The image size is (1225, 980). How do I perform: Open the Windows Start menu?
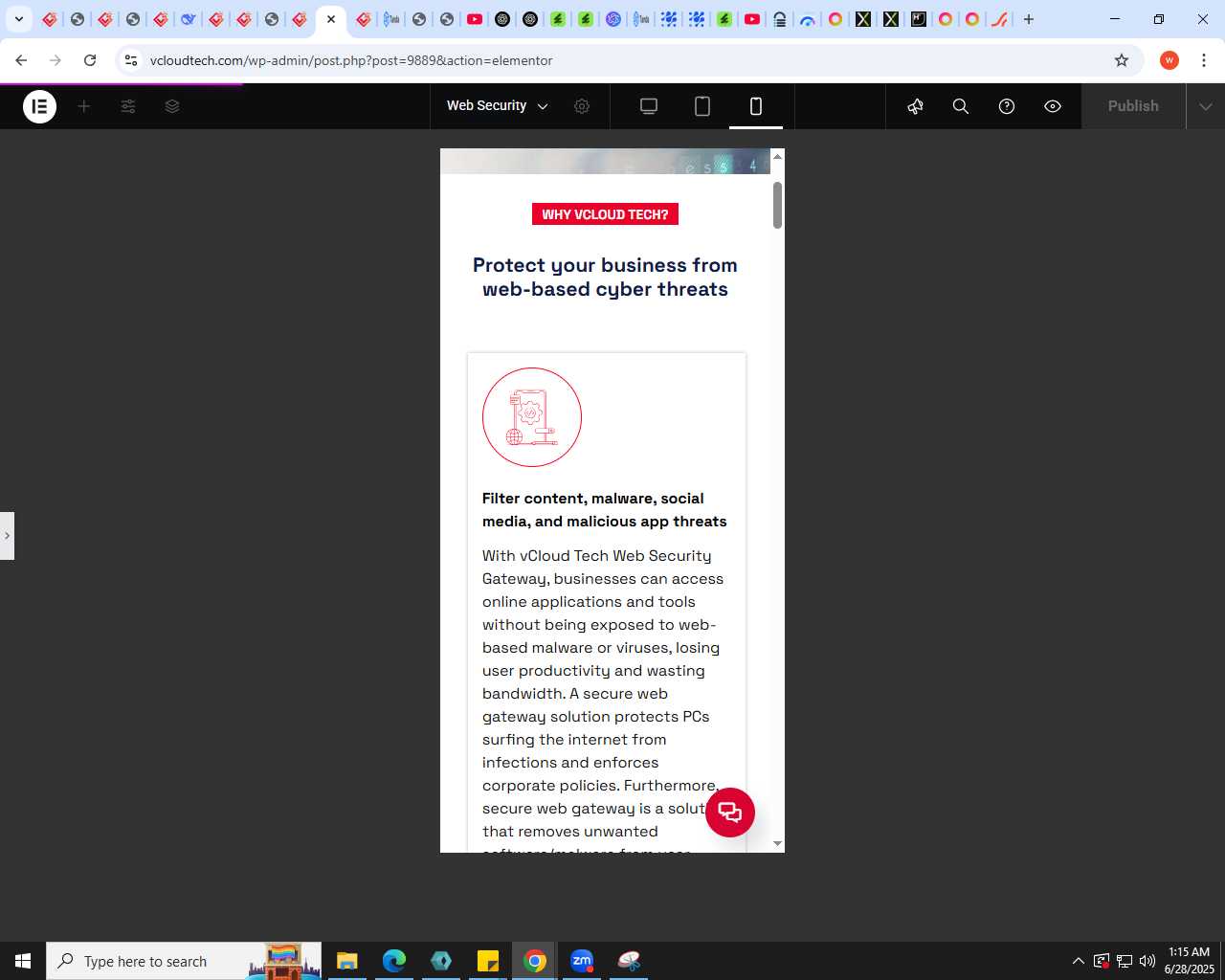click(23, 961)
